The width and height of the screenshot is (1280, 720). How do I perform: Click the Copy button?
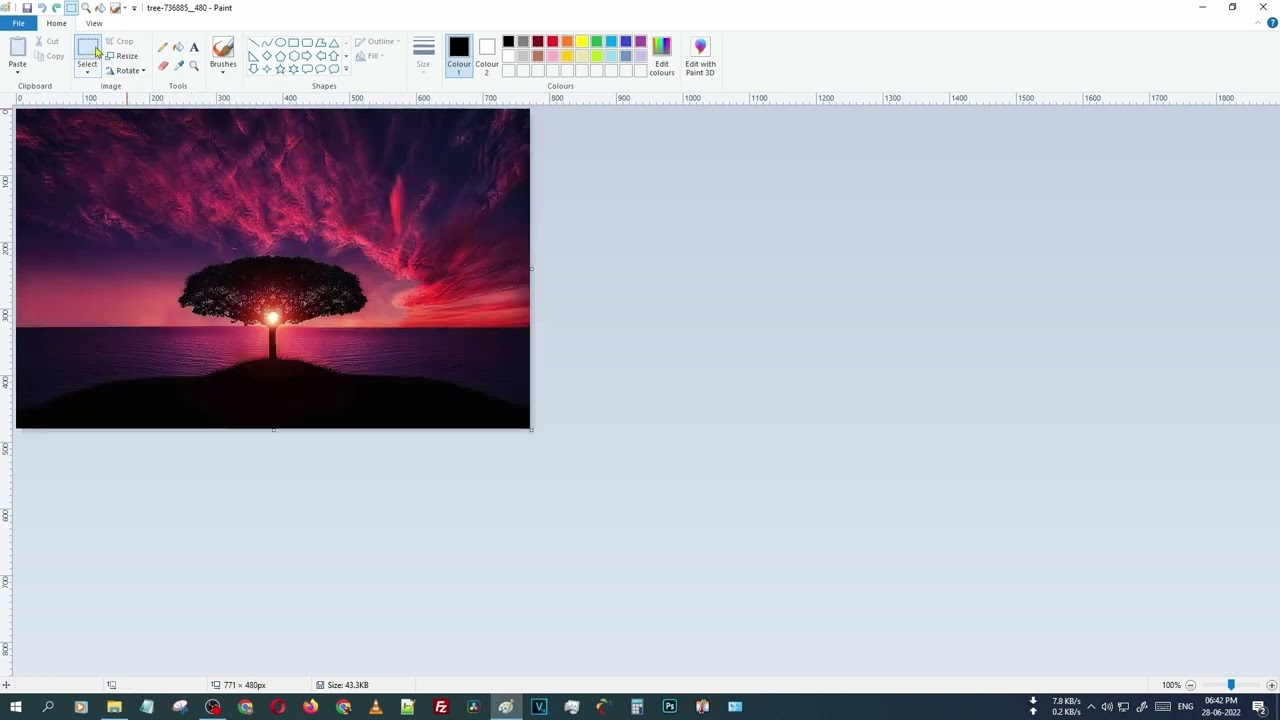click(x=49, y=56)
